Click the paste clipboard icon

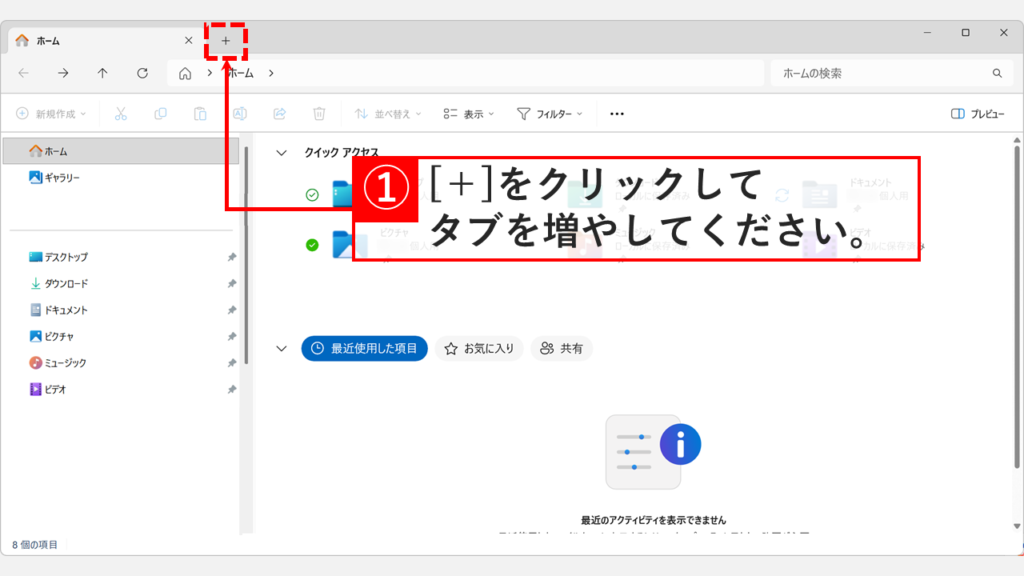click(200, 114)
